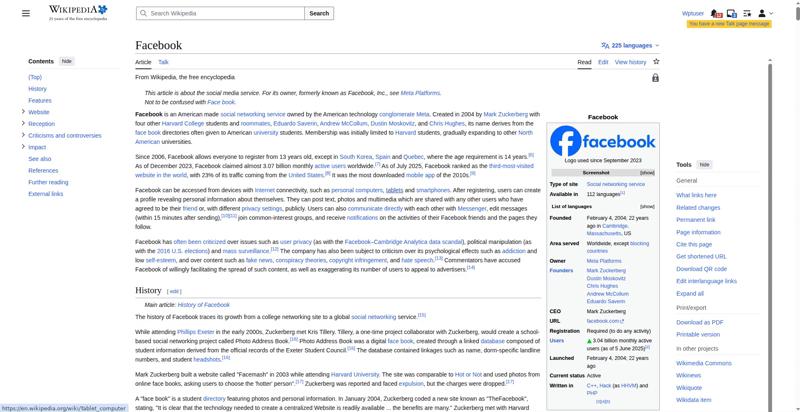Open the watchlist icon
Image resolution: width=800 pixels, height=412 pixels.
(747, 14)
